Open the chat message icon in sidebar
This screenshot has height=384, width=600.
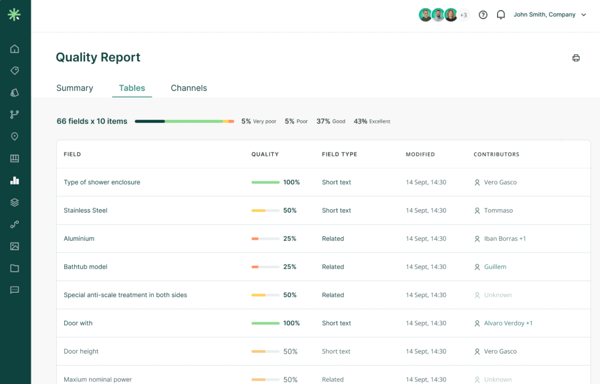pos(15,290)
